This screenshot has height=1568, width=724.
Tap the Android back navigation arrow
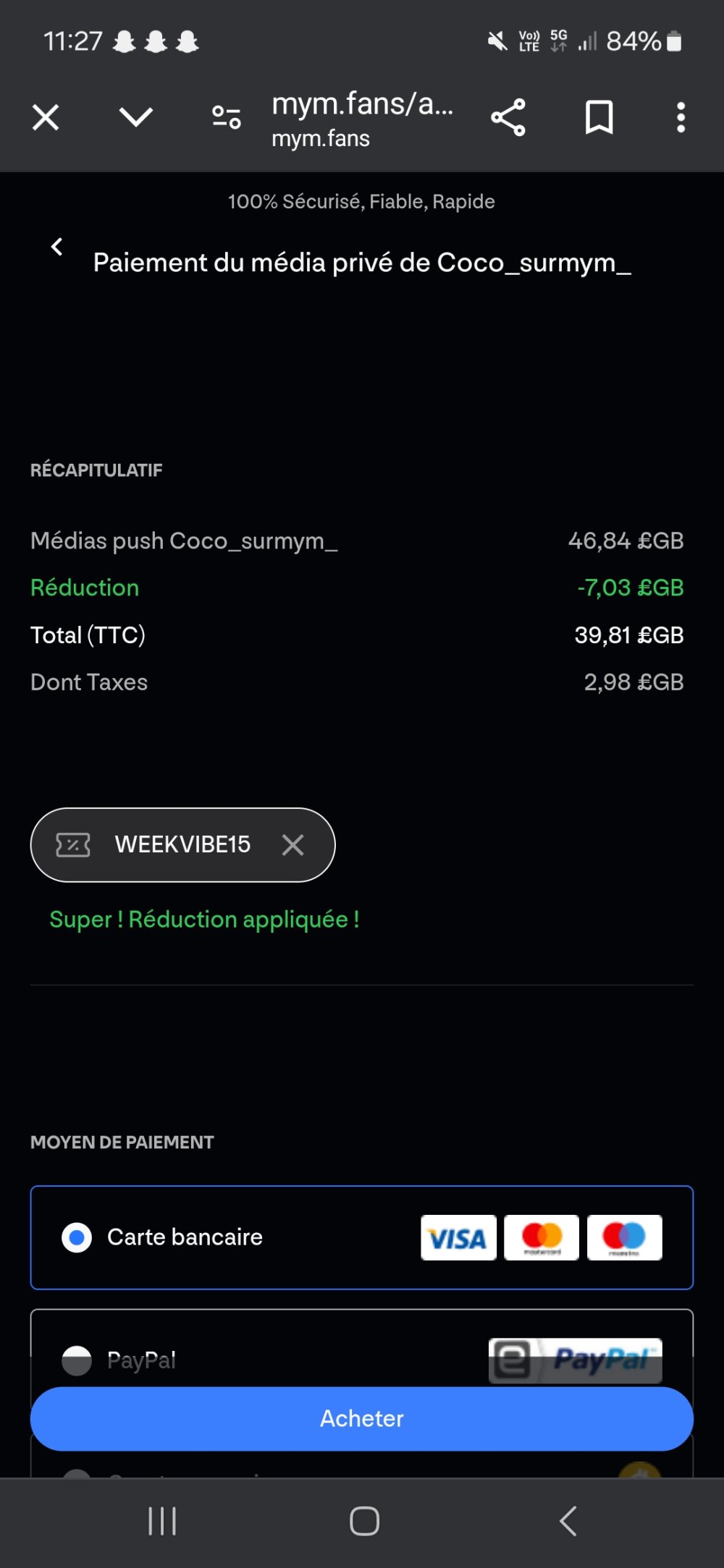568,1521
